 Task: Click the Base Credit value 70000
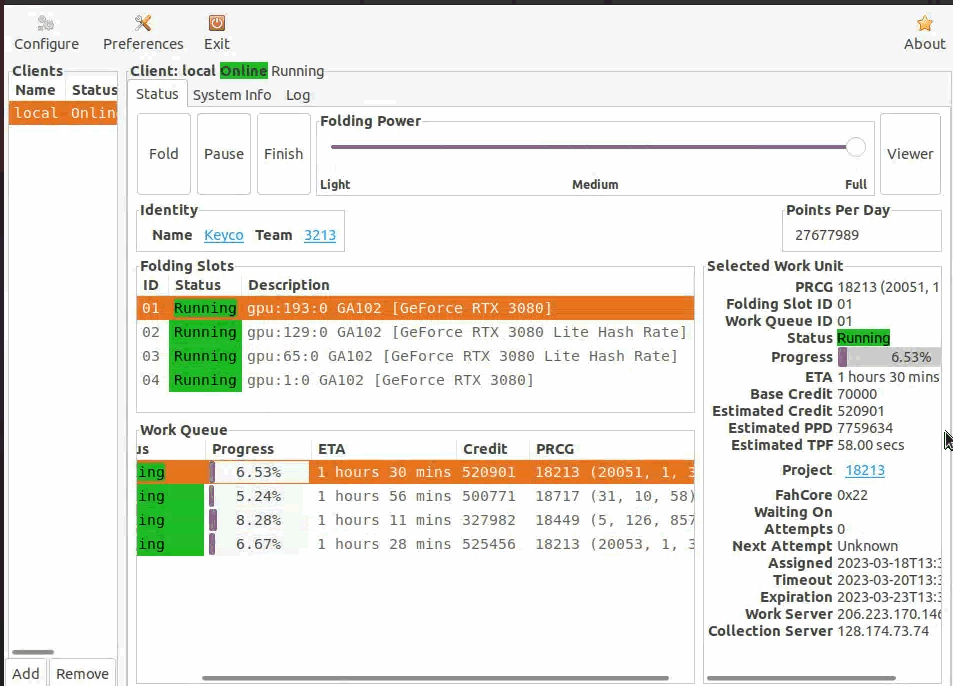[x=857, y=394]
